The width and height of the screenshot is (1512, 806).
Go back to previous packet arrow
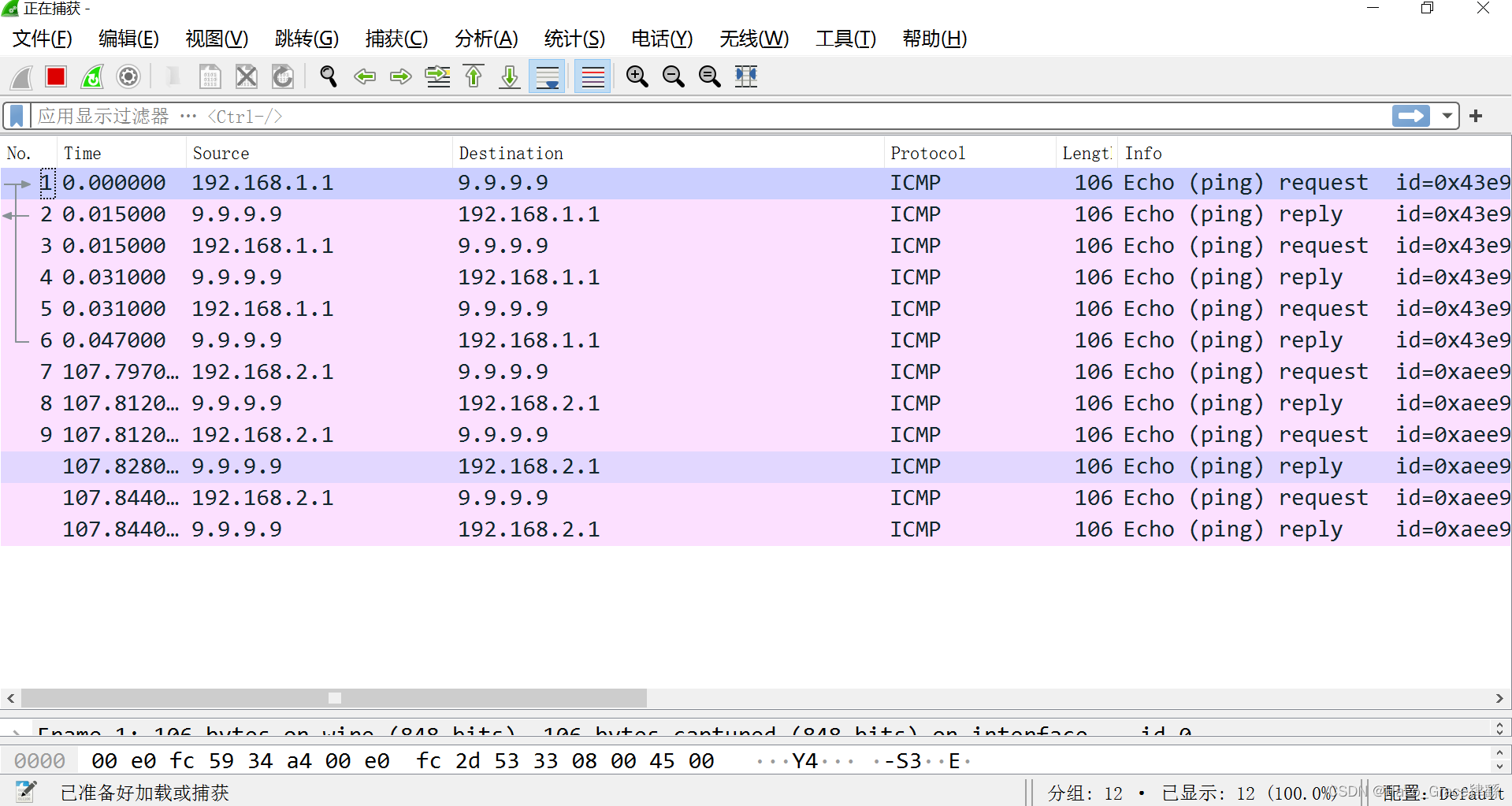[x=365, y=76]
